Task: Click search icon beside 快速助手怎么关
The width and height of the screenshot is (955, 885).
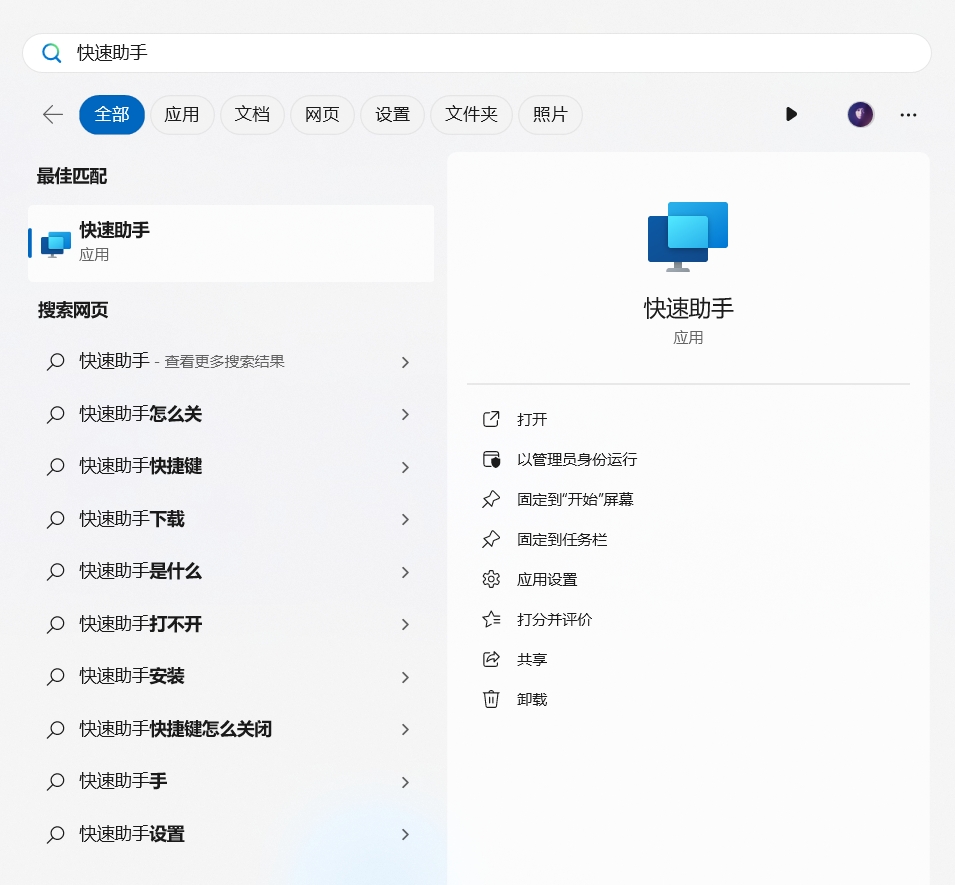Action: click(x=55, y=414)
